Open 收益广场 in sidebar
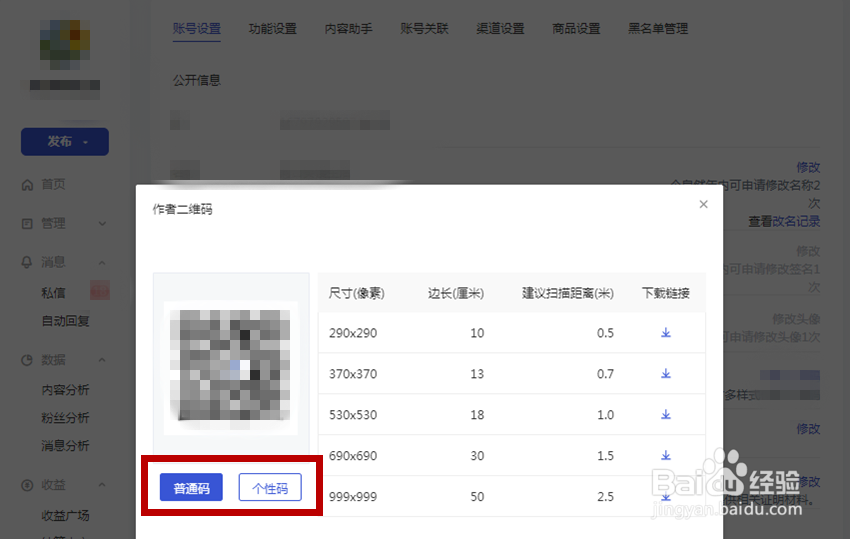This screenshot has width=850, height=539. [x=66, y=515]
